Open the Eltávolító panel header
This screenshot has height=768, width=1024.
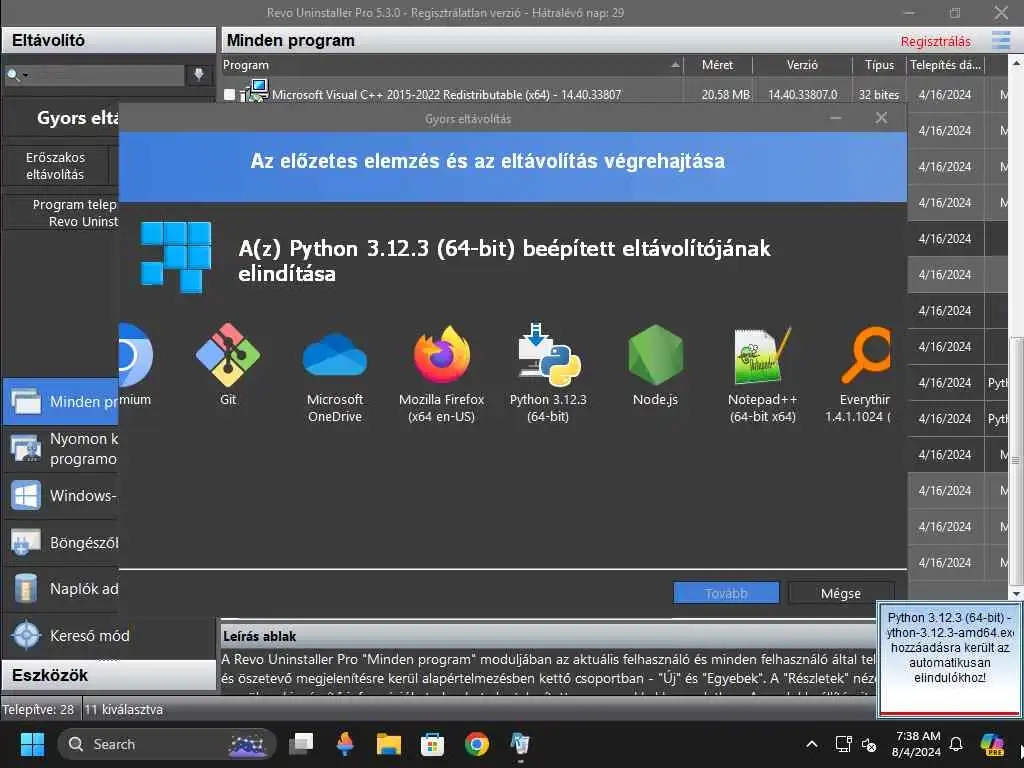point(109,40)
